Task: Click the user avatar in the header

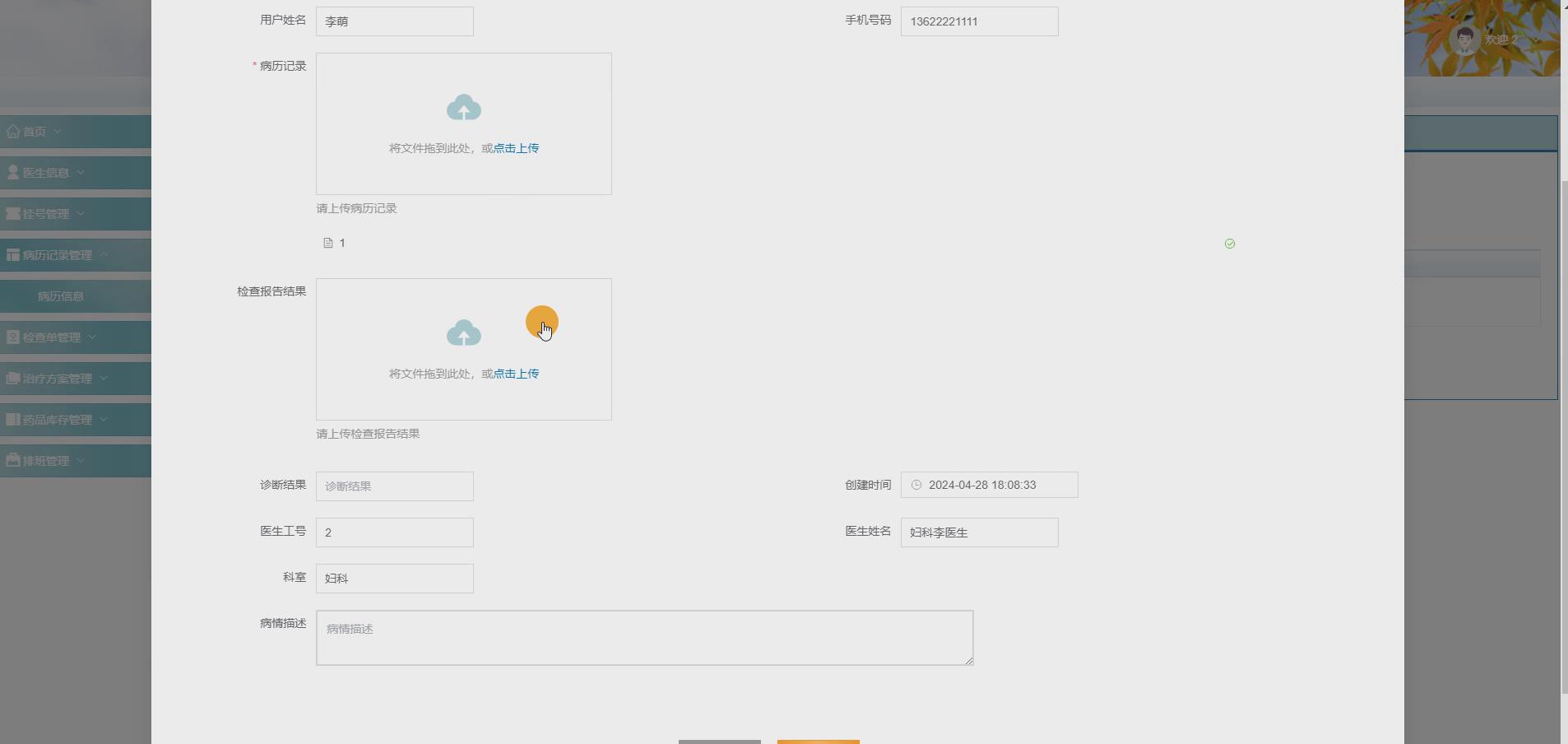Action: coord(1464,39)
